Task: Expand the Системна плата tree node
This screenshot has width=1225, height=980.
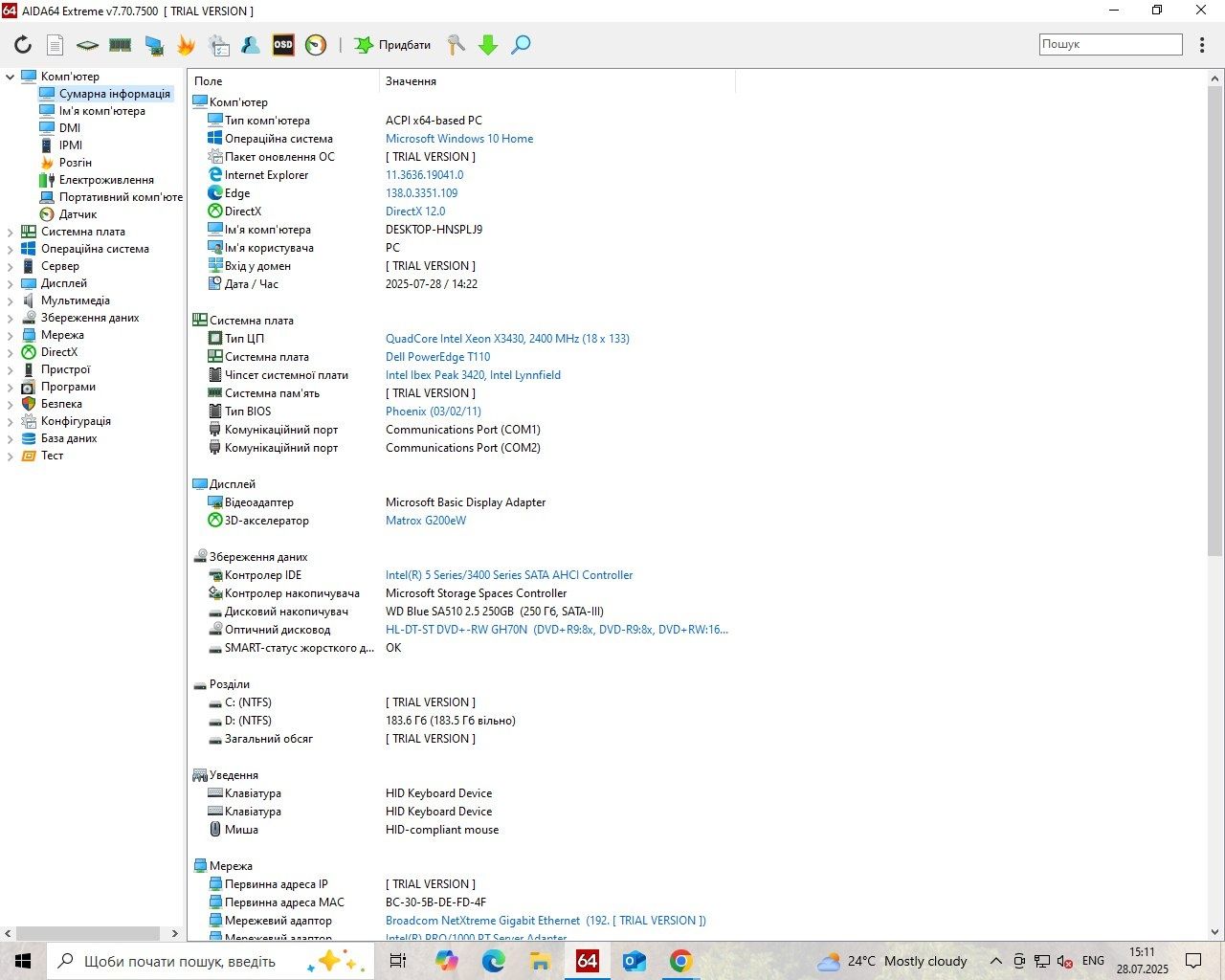Action: tap(11, 232)
